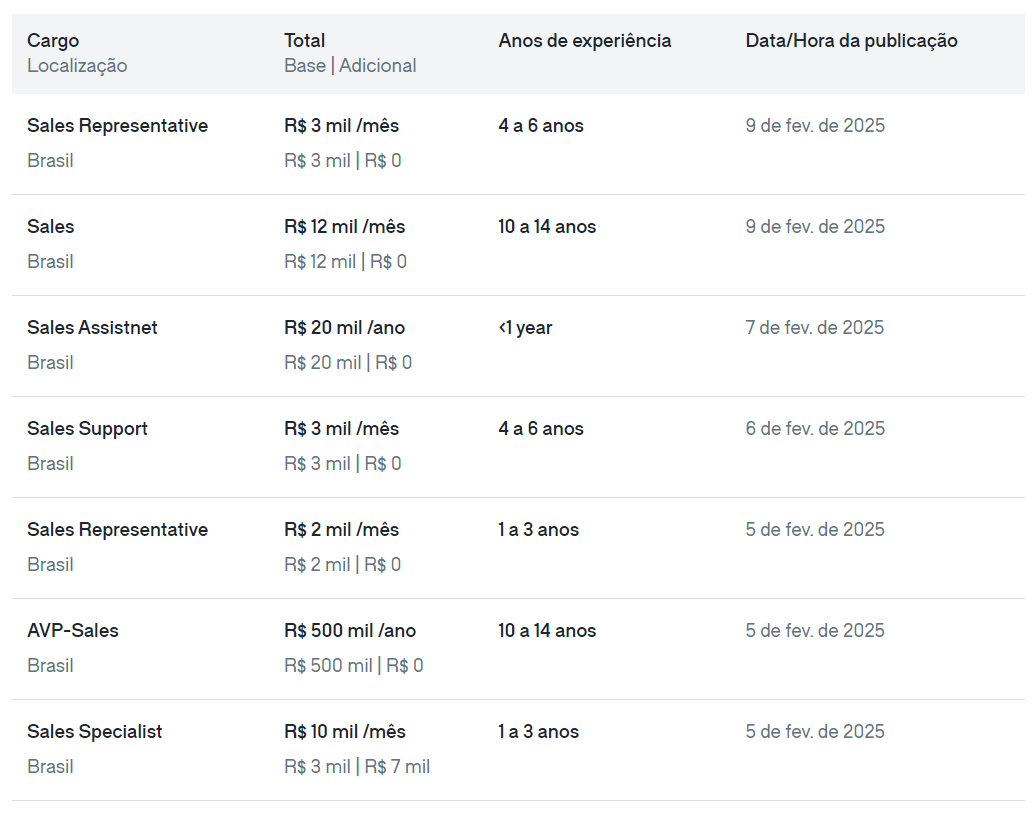The width and height of the screenshot is (1032, 829).
Task: Open the Sales Assistnet job entry
Action: tap(92, 328)
